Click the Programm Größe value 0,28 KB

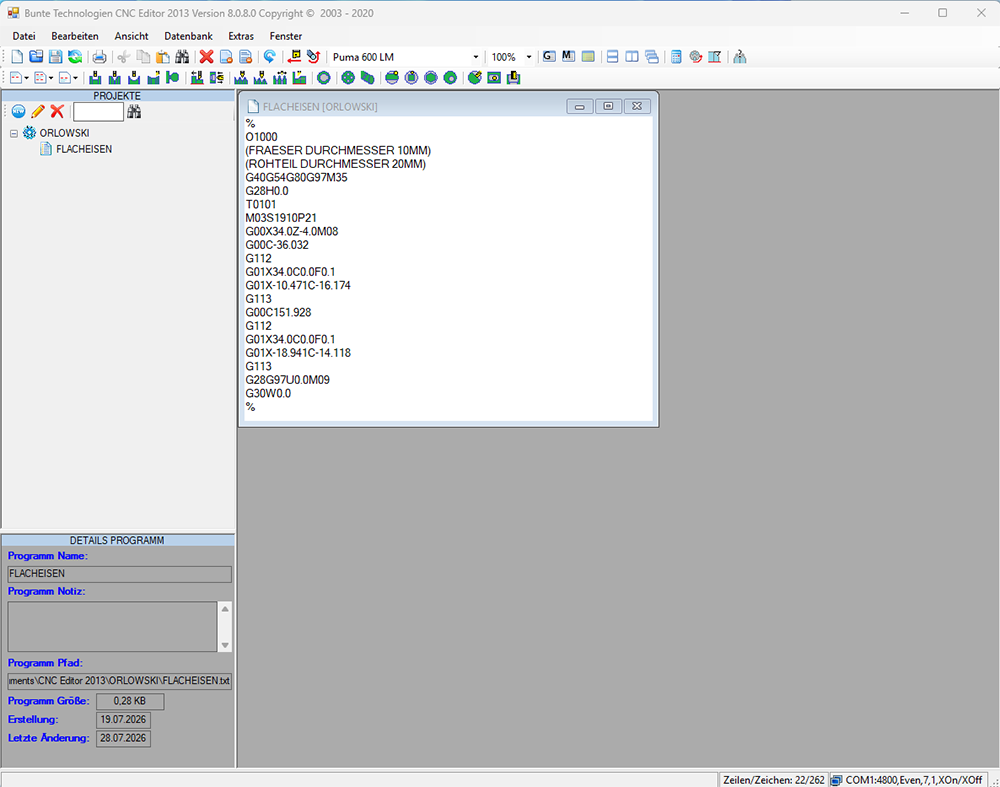[x=130, y=702]
